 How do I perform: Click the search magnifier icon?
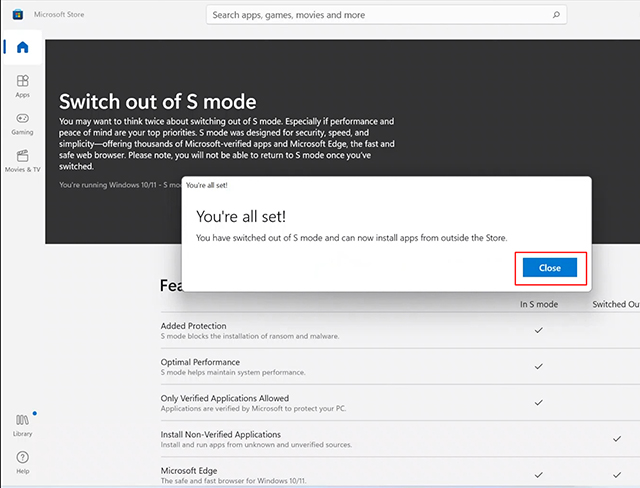556,15
